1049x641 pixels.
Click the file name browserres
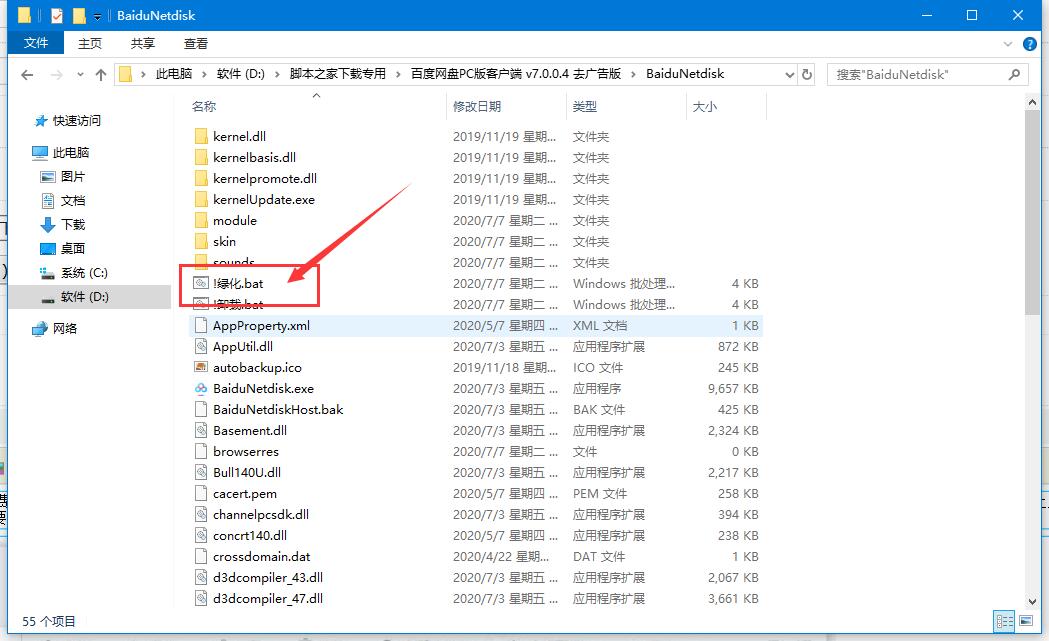pos(246,452)
